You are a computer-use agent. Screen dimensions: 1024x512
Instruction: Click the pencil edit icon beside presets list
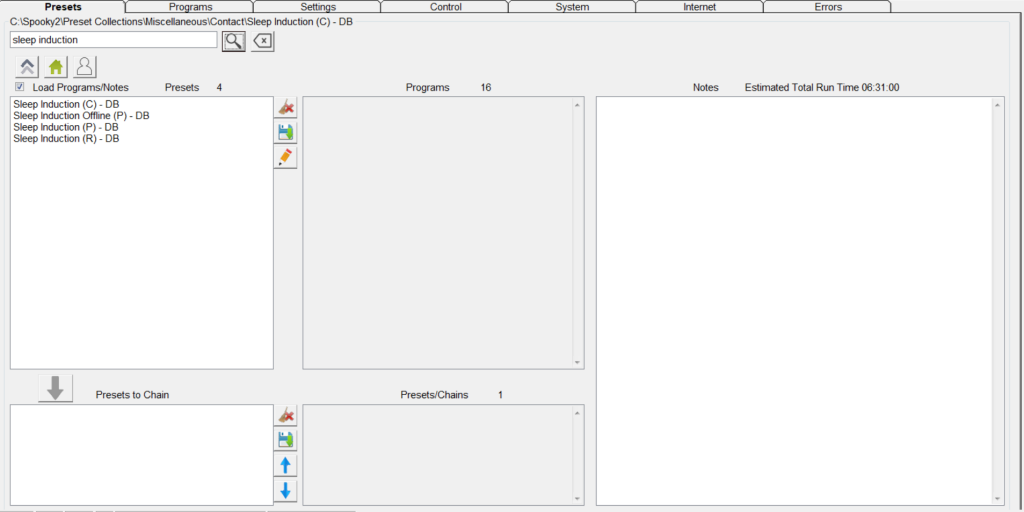(x=286, y=157)
